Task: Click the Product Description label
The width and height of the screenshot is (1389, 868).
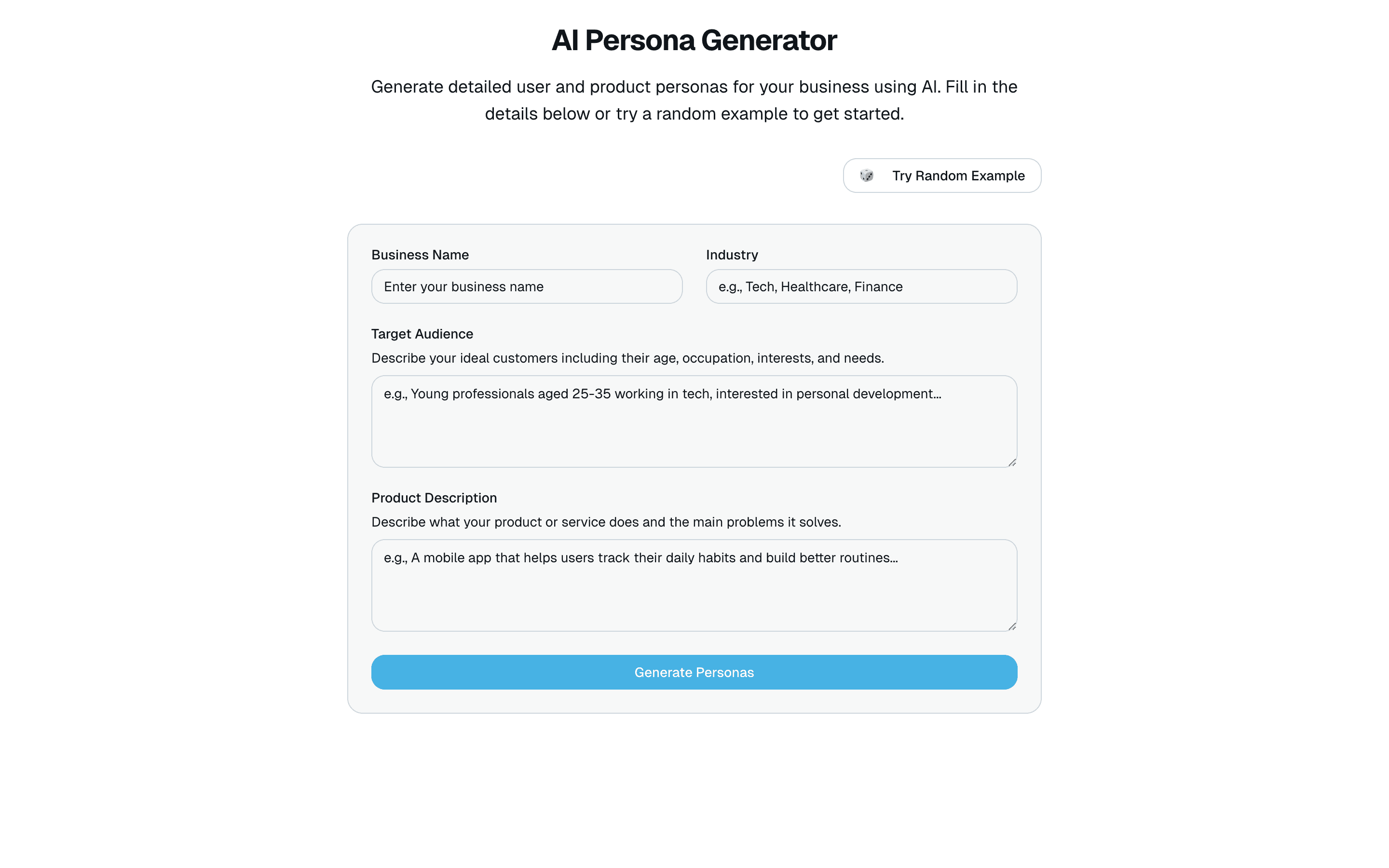Action: 434,498
